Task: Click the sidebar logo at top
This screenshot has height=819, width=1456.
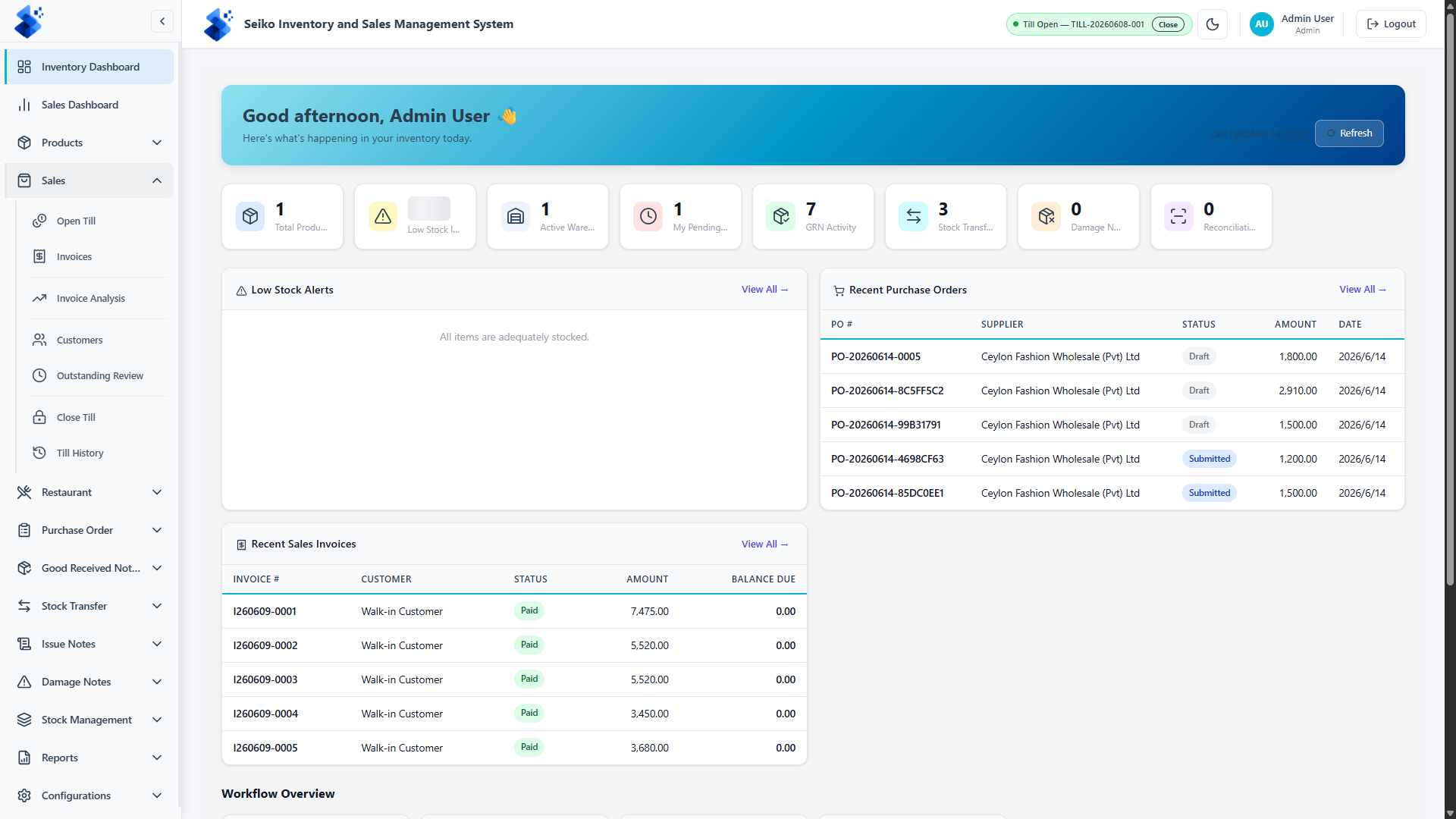Action: tap(29, 21)
